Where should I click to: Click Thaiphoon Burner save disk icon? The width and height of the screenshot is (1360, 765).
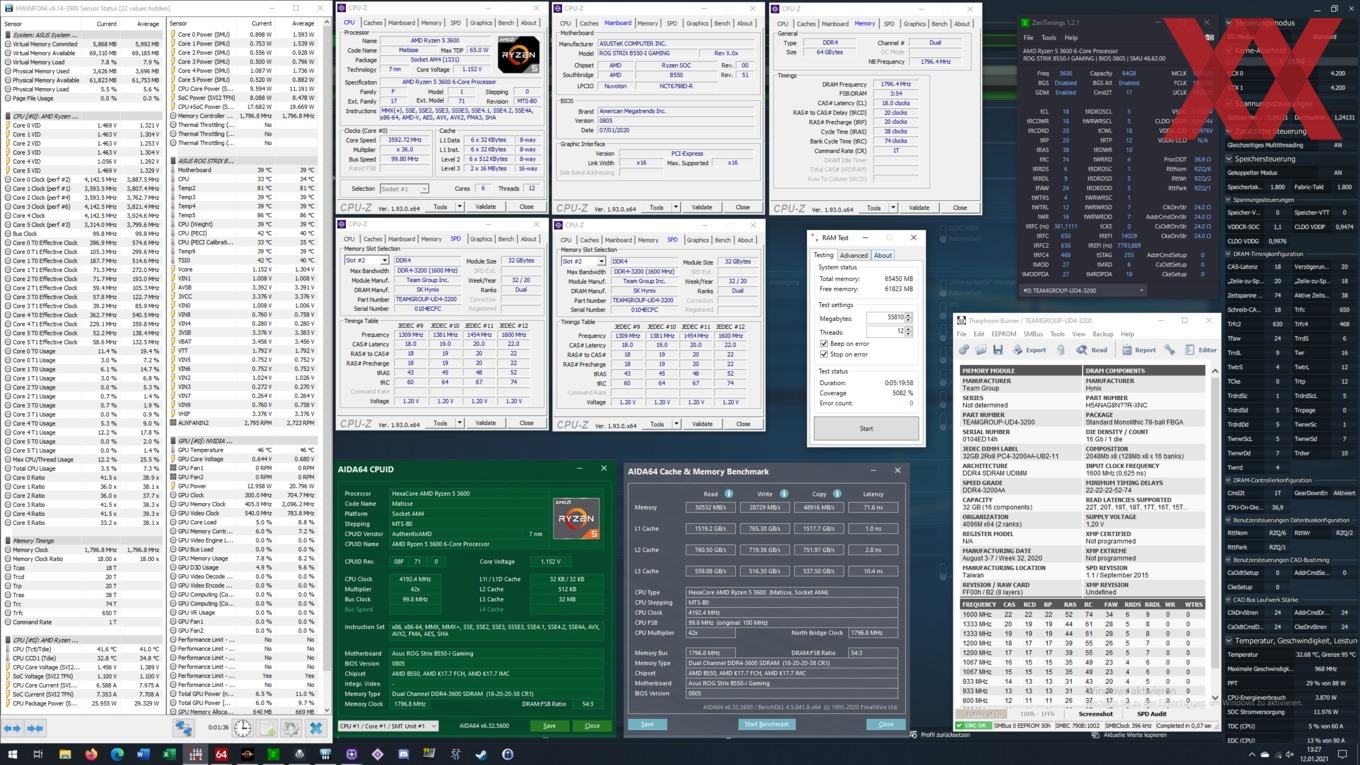(997, 350)
